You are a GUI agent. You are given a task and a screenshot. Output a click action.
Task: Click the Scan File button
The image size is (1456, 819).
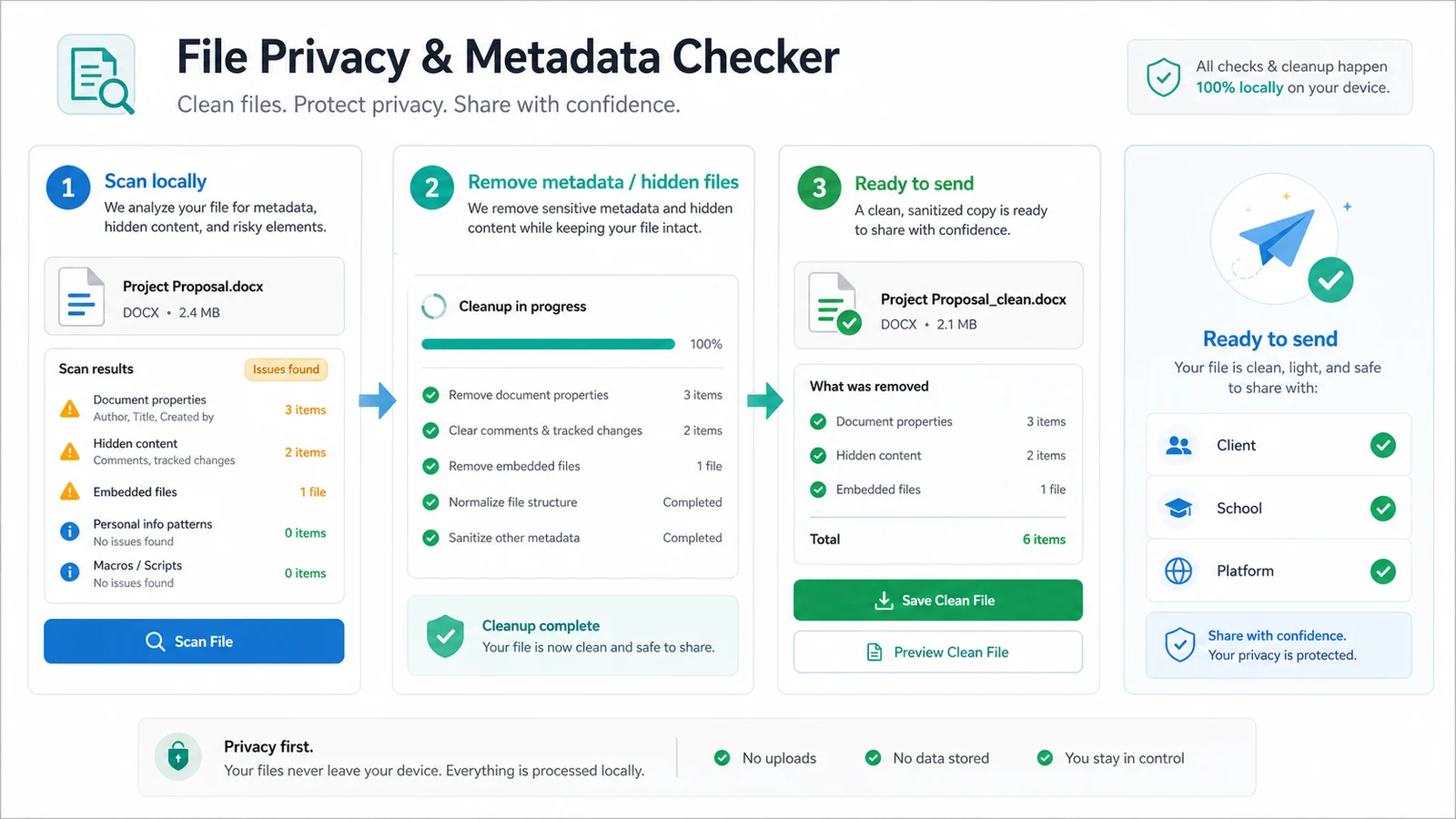(194, 642)
